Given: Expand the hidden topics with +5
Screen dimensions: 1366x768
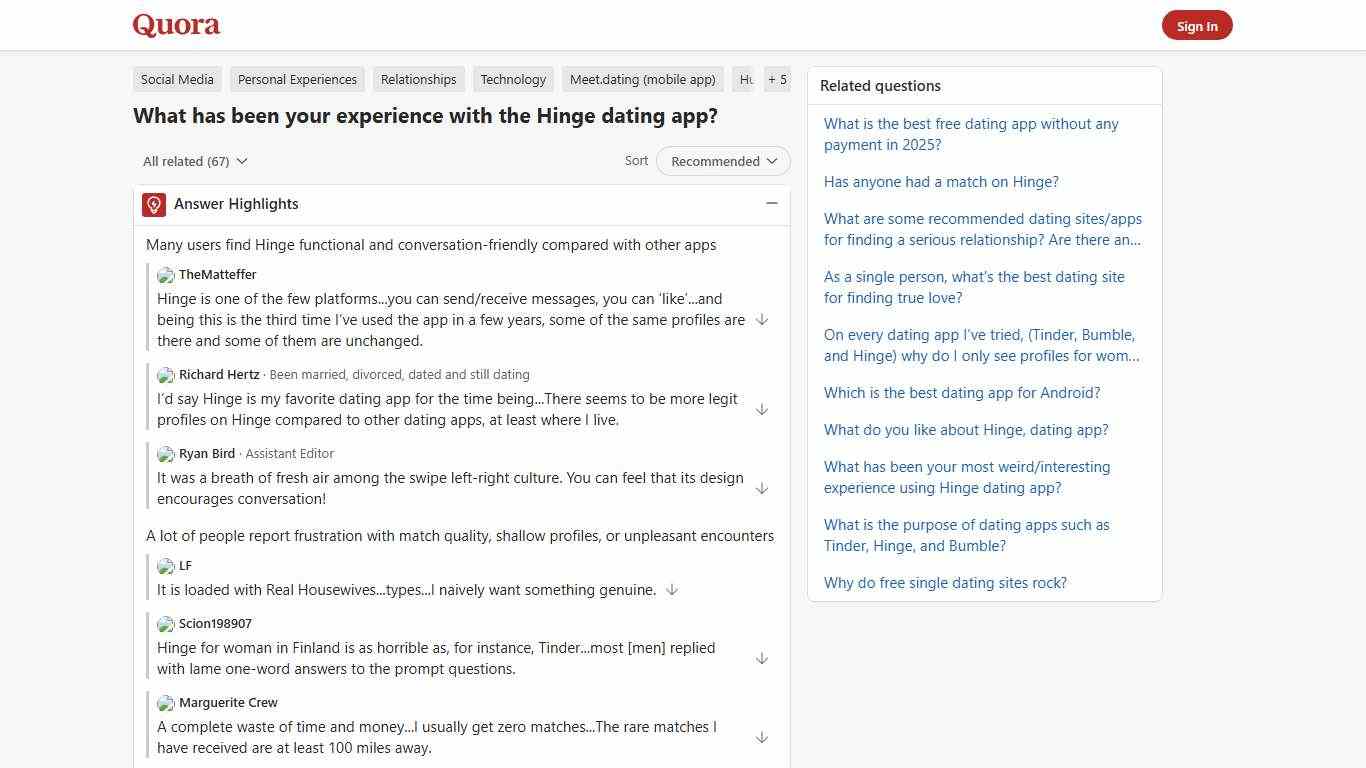Looking at the screenshot, I should click(x=777, y=79).
